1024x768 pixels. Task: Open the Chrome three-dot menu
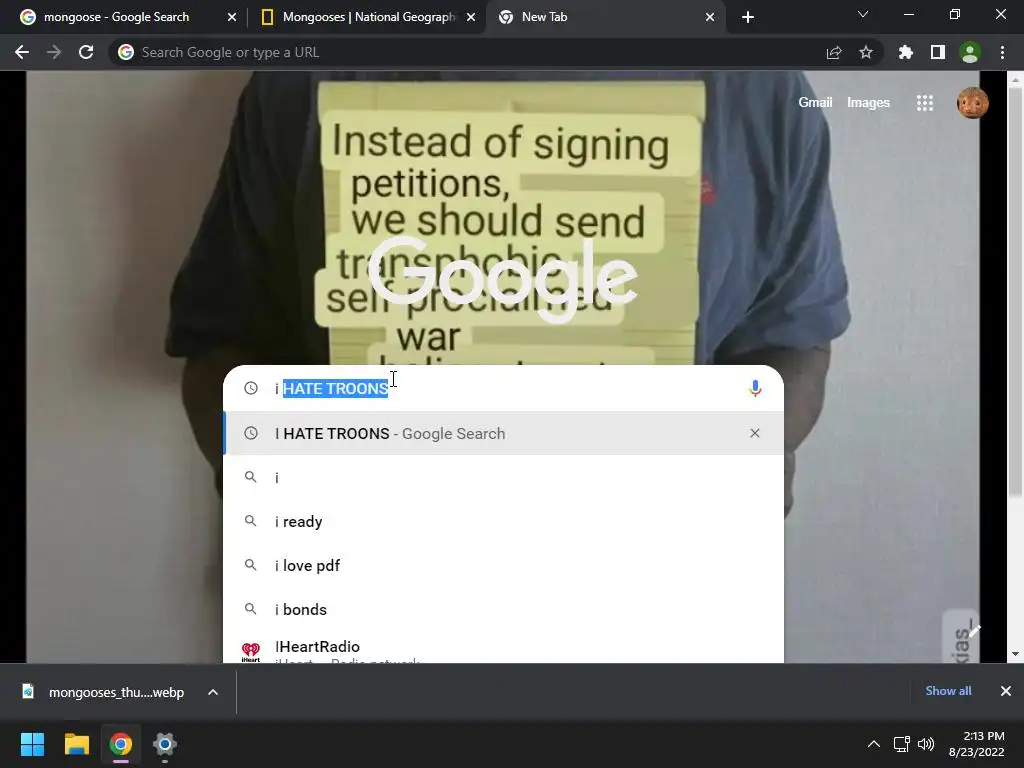[1002, 52]
